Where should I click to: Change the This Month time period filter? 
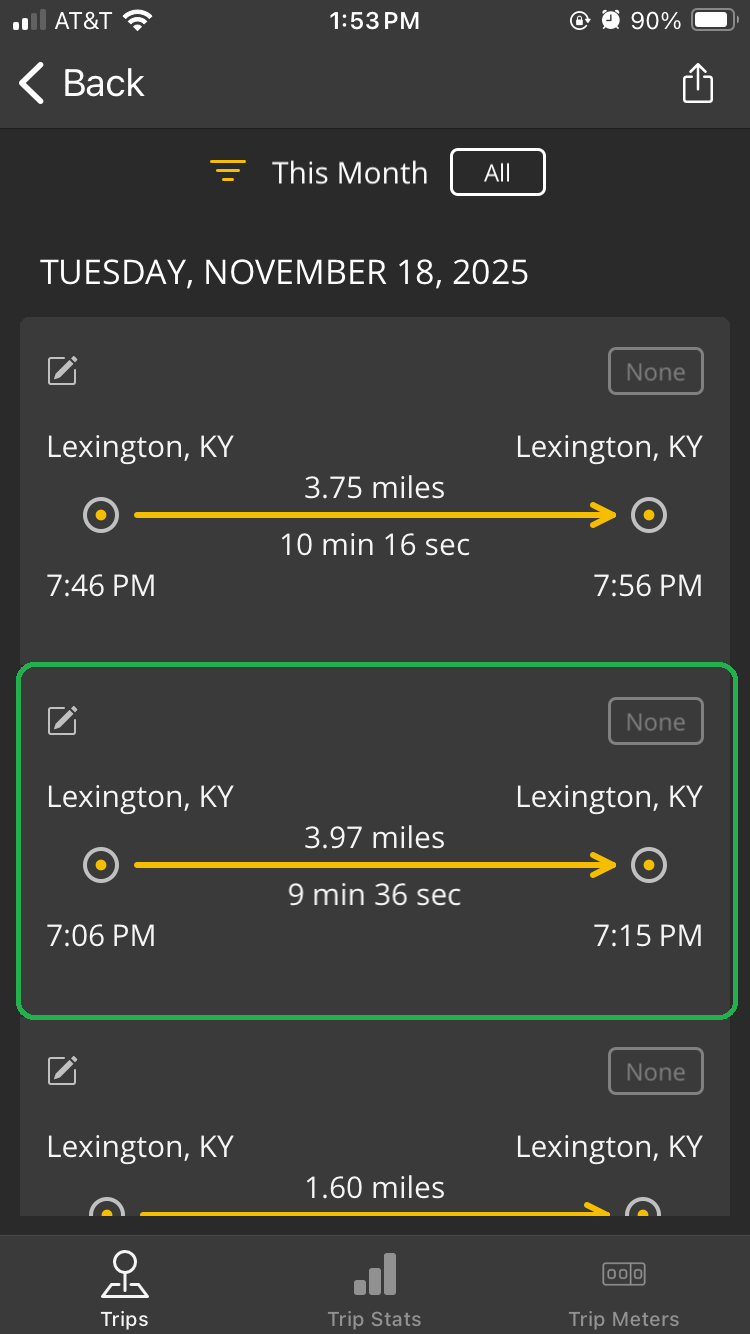click(350, 171)
